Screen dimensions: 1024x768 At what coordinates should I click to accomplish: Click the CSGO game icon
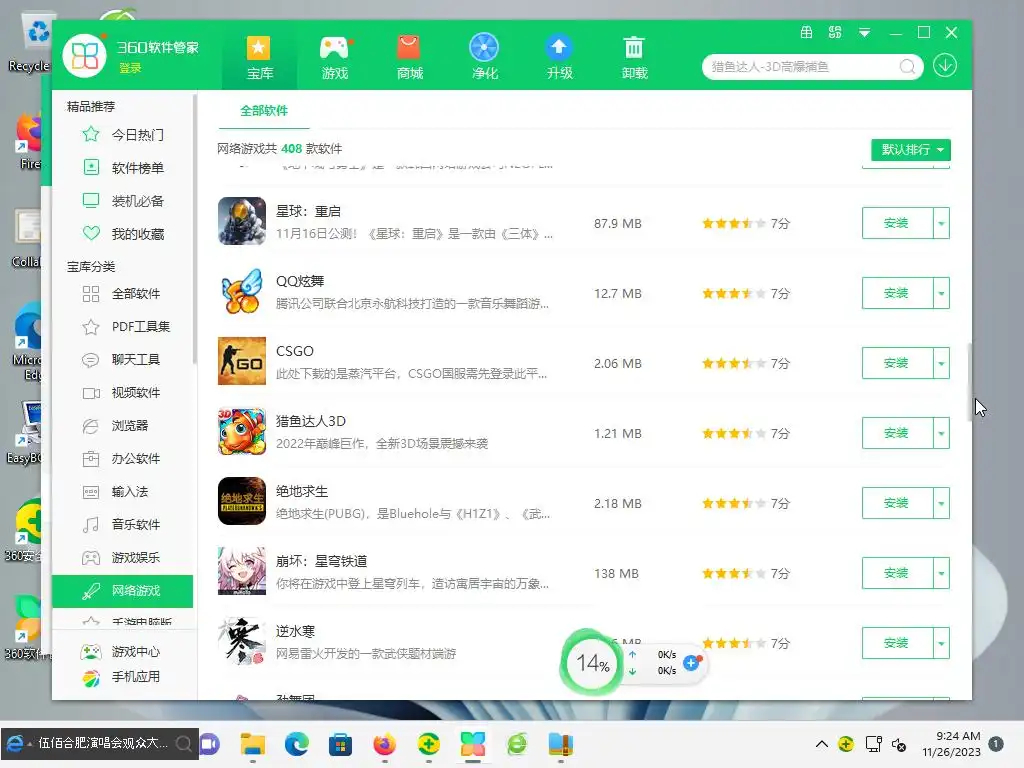pos(242,361)
